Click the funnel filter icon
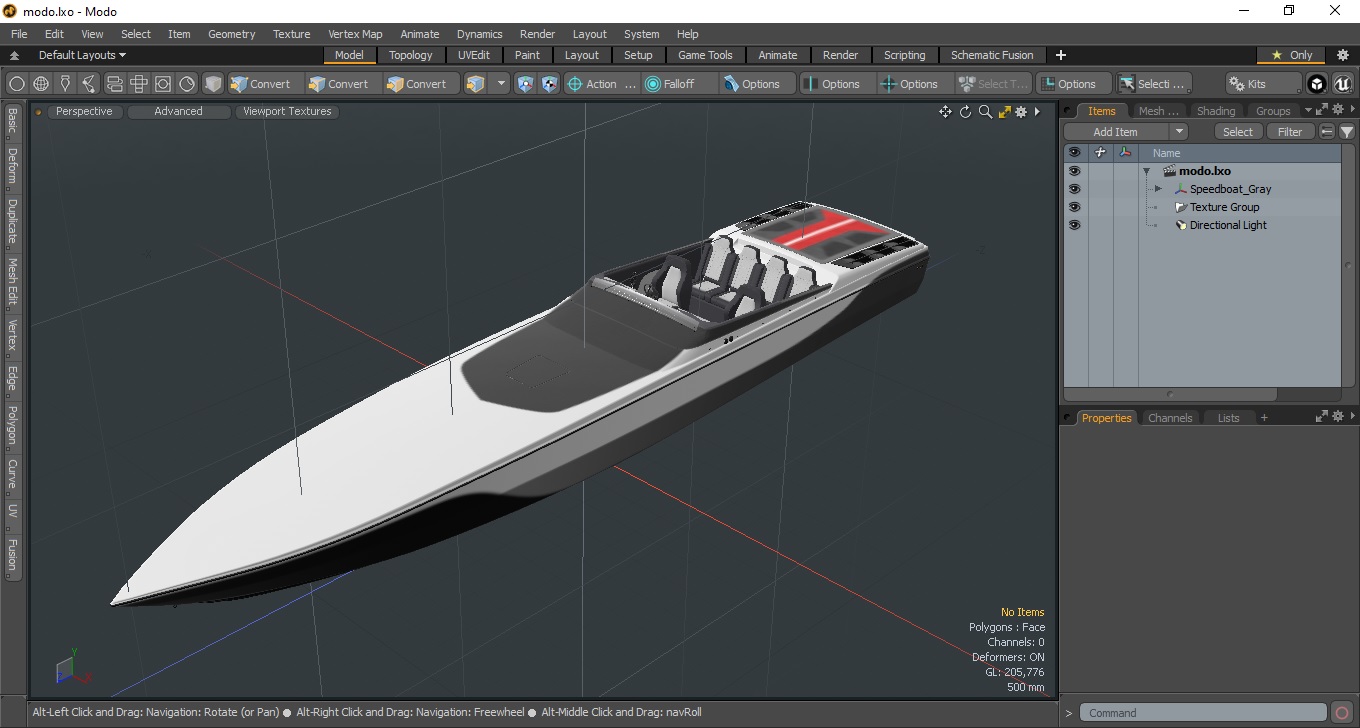The width and height of the screenshot is (1360, 728). tap(1347, 132)
